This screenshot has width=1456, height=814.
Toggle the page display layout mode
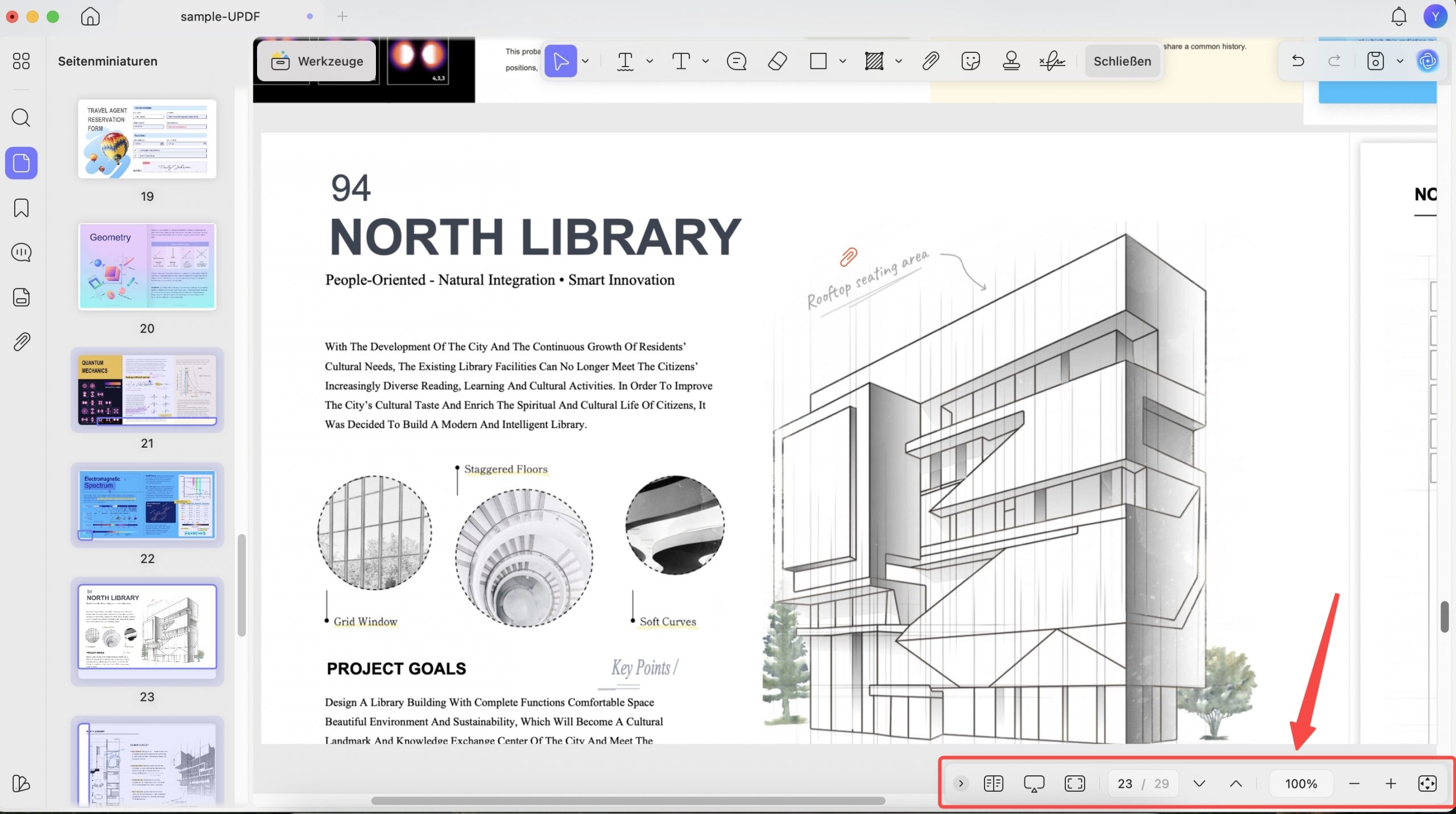pyautogui.click(x=993, y=783)
